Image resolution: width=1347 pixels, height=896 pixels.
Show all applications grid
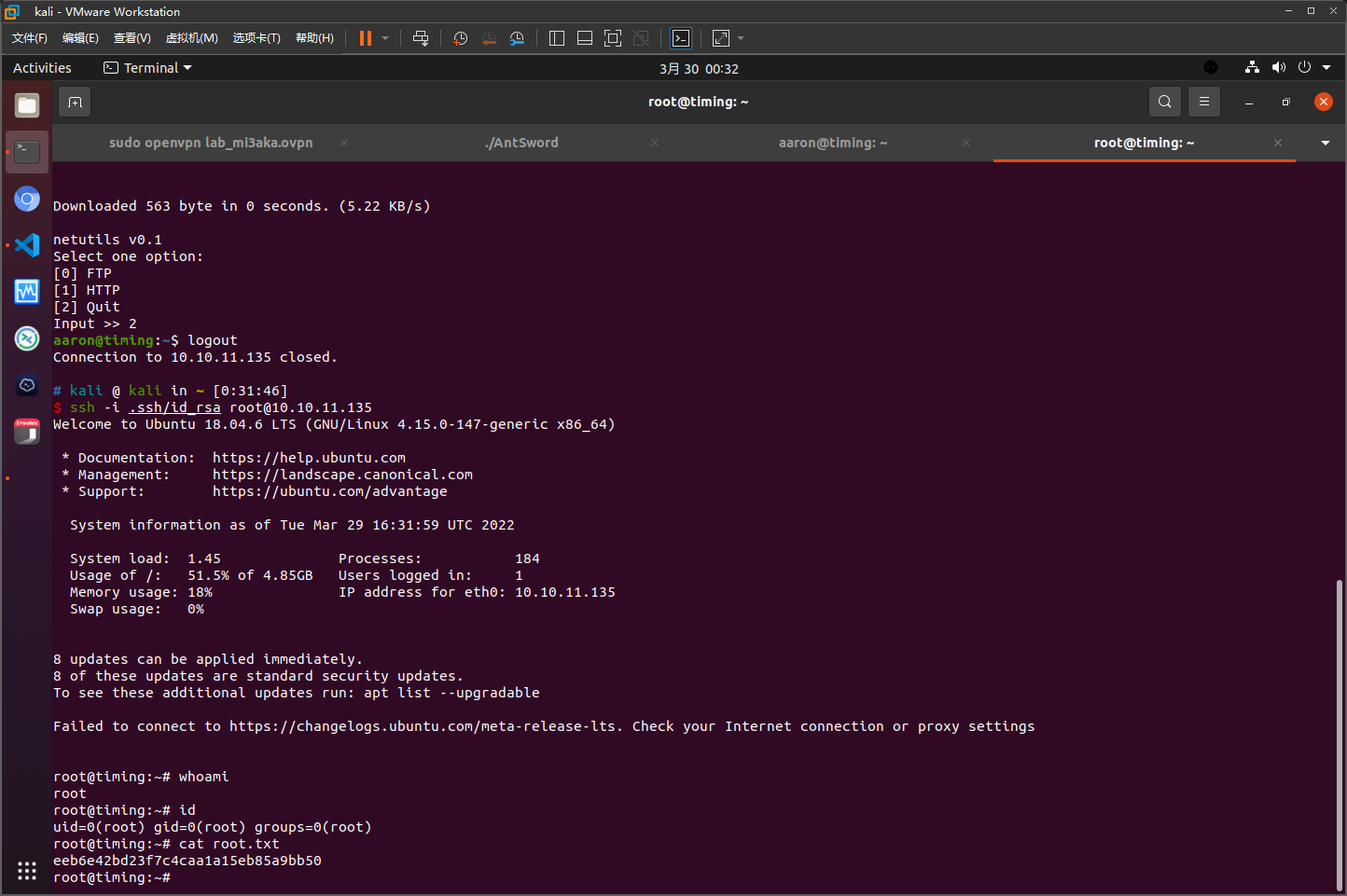click(27, 871)
